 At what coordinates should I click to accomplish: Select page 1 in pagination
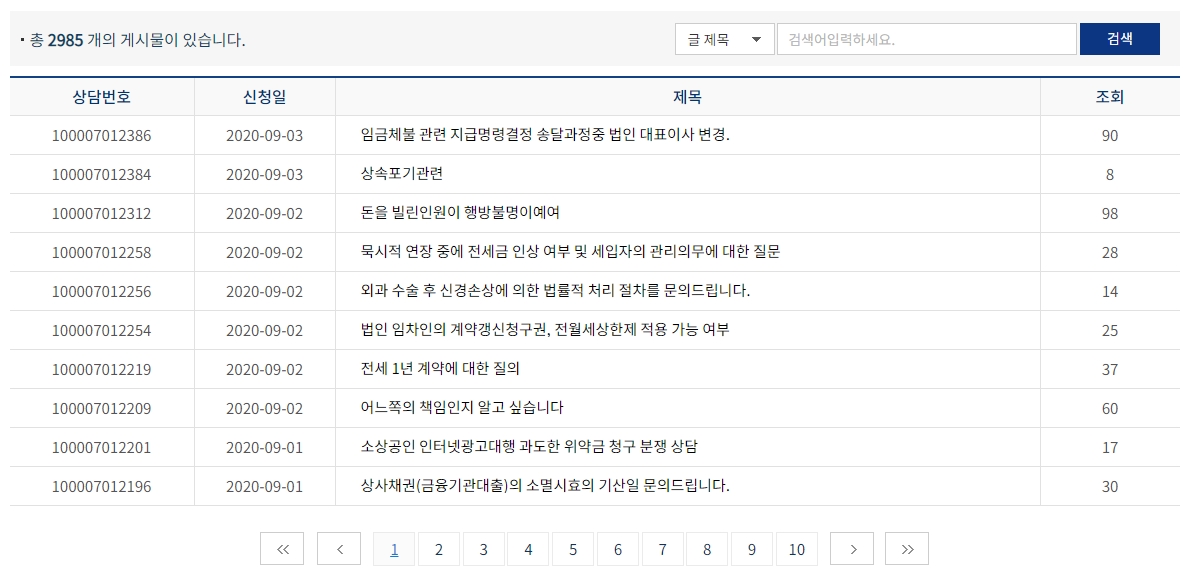click(394, 549)
